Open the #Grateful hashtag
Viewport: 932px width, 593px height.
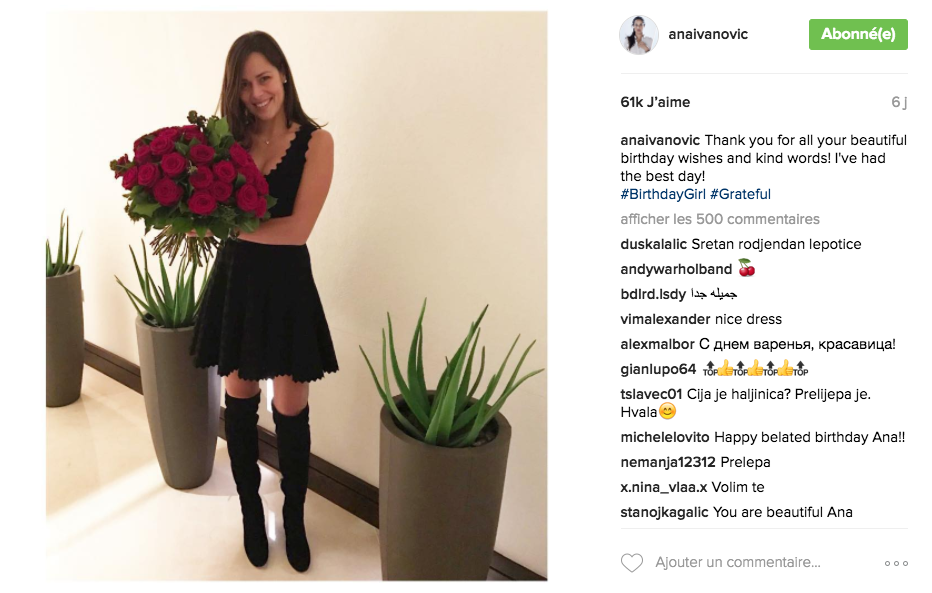click(x=740, y=194)
